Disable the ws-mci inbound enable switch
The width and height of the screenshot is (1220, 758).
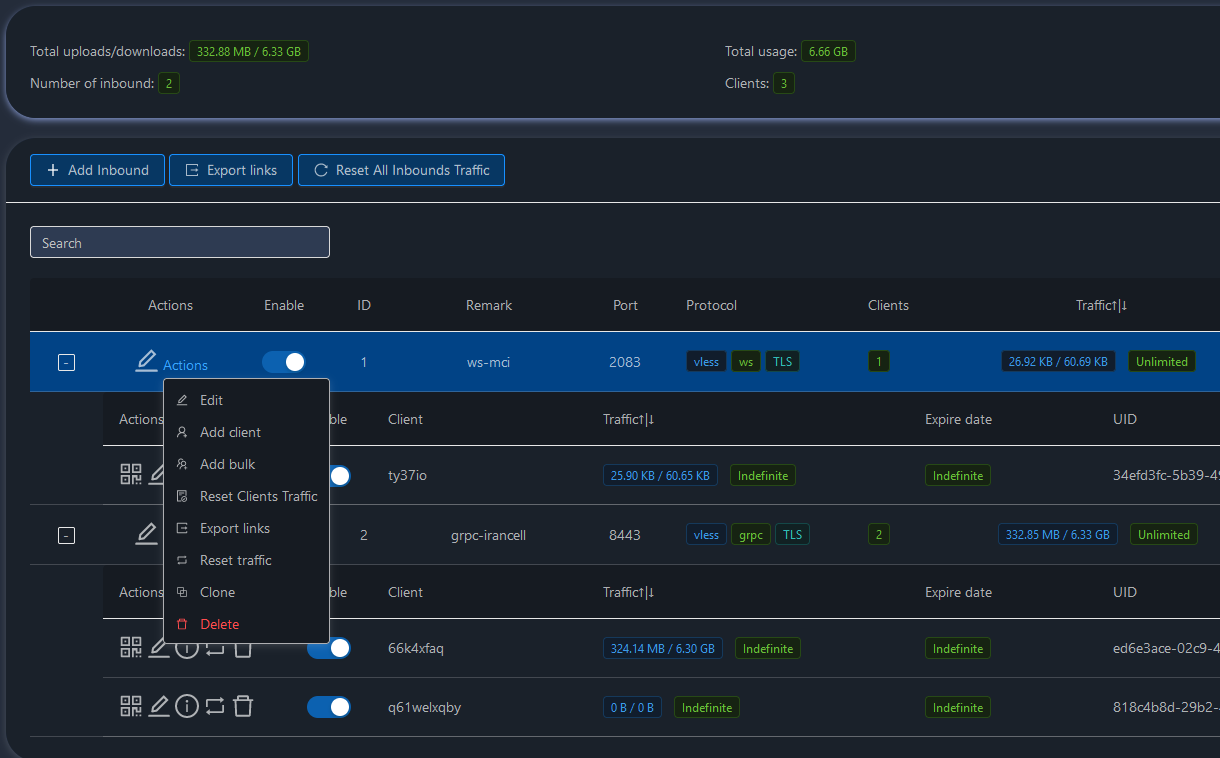pyautogui.click(x=284, y=362)
